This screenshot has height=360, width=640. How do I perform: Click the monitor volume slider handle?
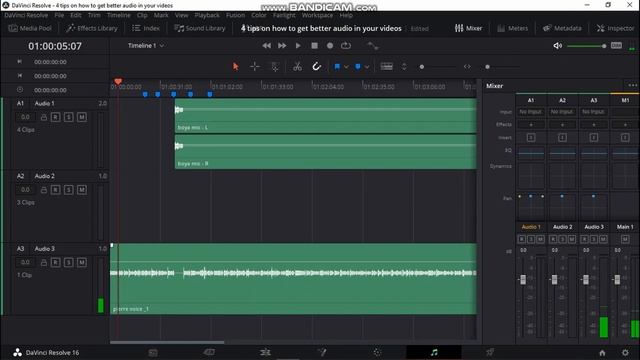coord(604,46)
